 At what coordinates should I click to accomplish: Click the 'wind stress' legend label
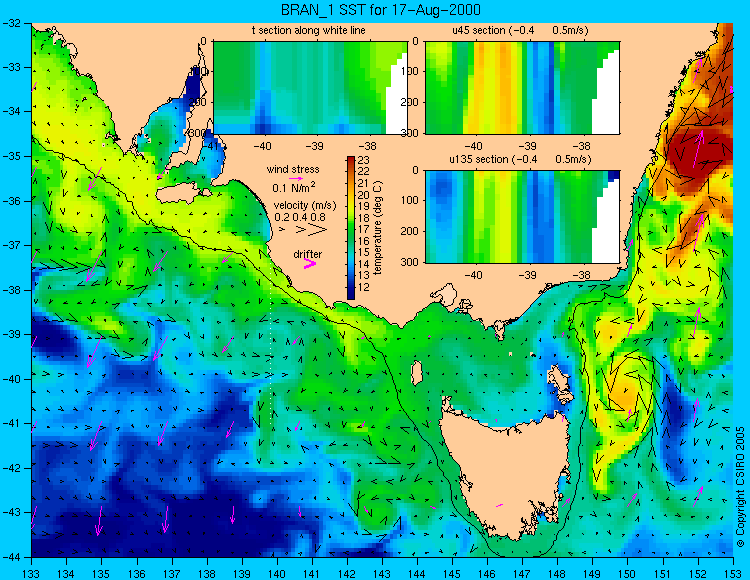(x=293, y=169)
